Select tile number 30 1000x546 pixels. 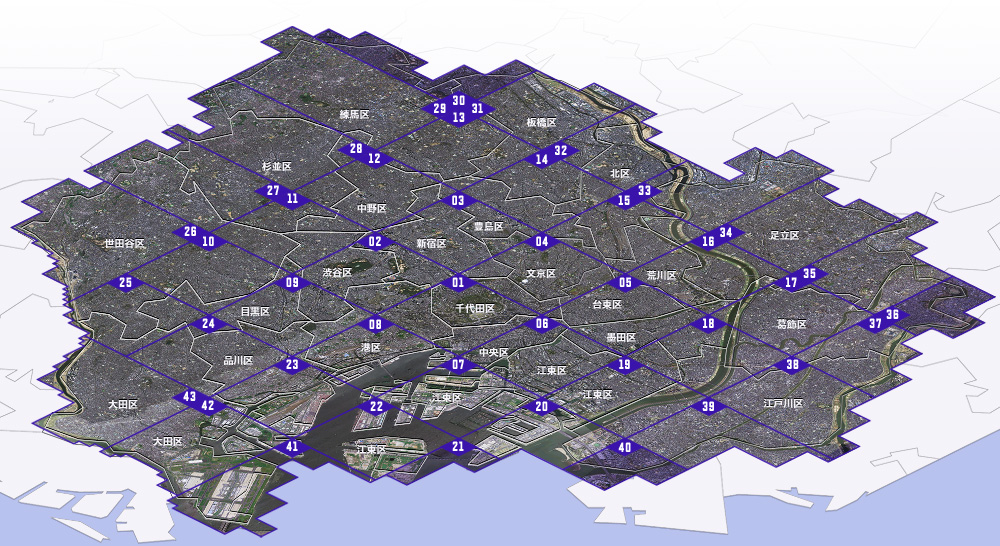[459, 100]
